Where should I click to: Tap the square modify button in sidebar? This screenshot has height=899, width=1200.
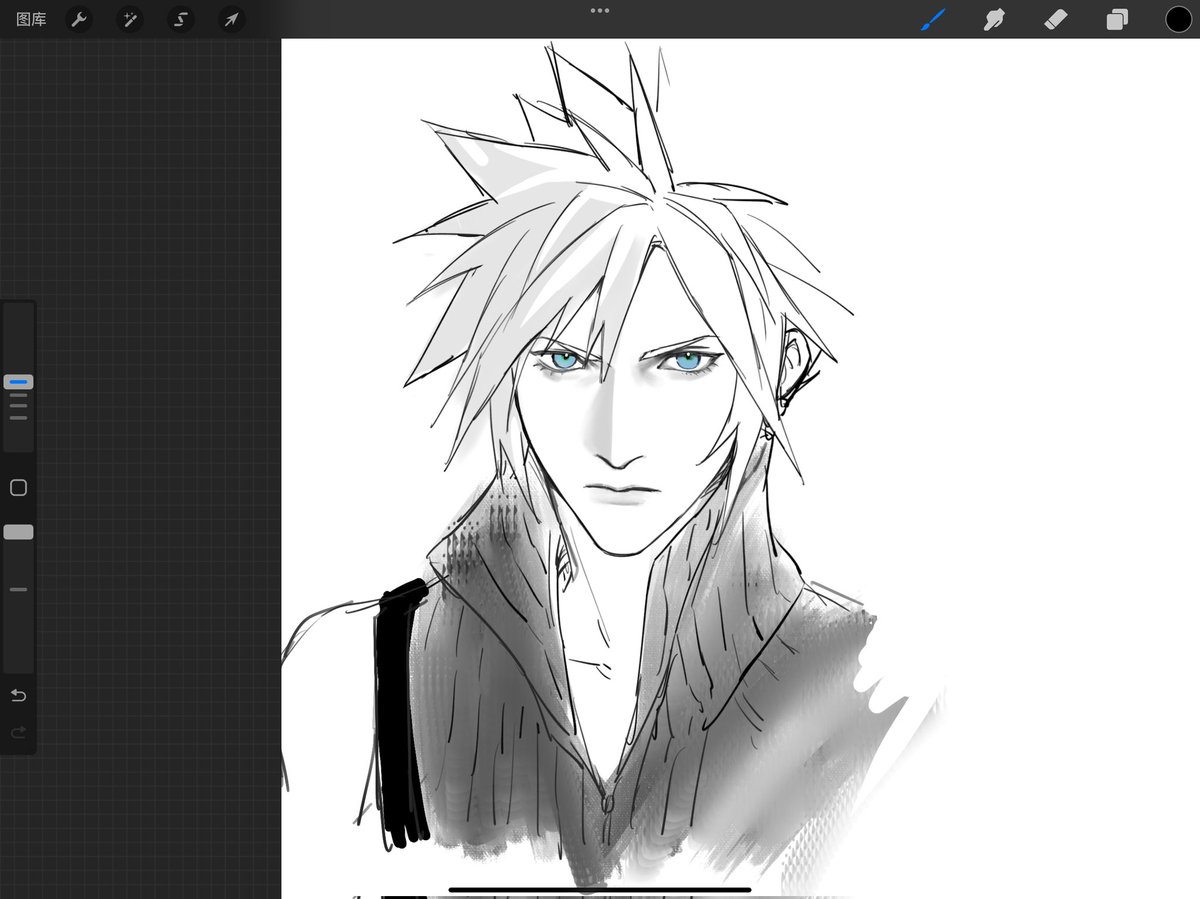coord(18,488)
